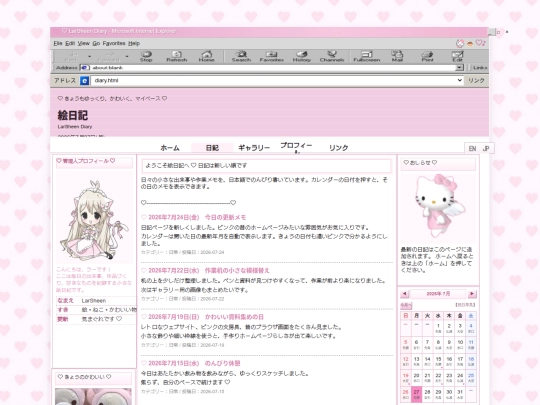Screen dimensions: 540x405
Task: Open the History toolbar icon
Action: click(x=302, y=56)
